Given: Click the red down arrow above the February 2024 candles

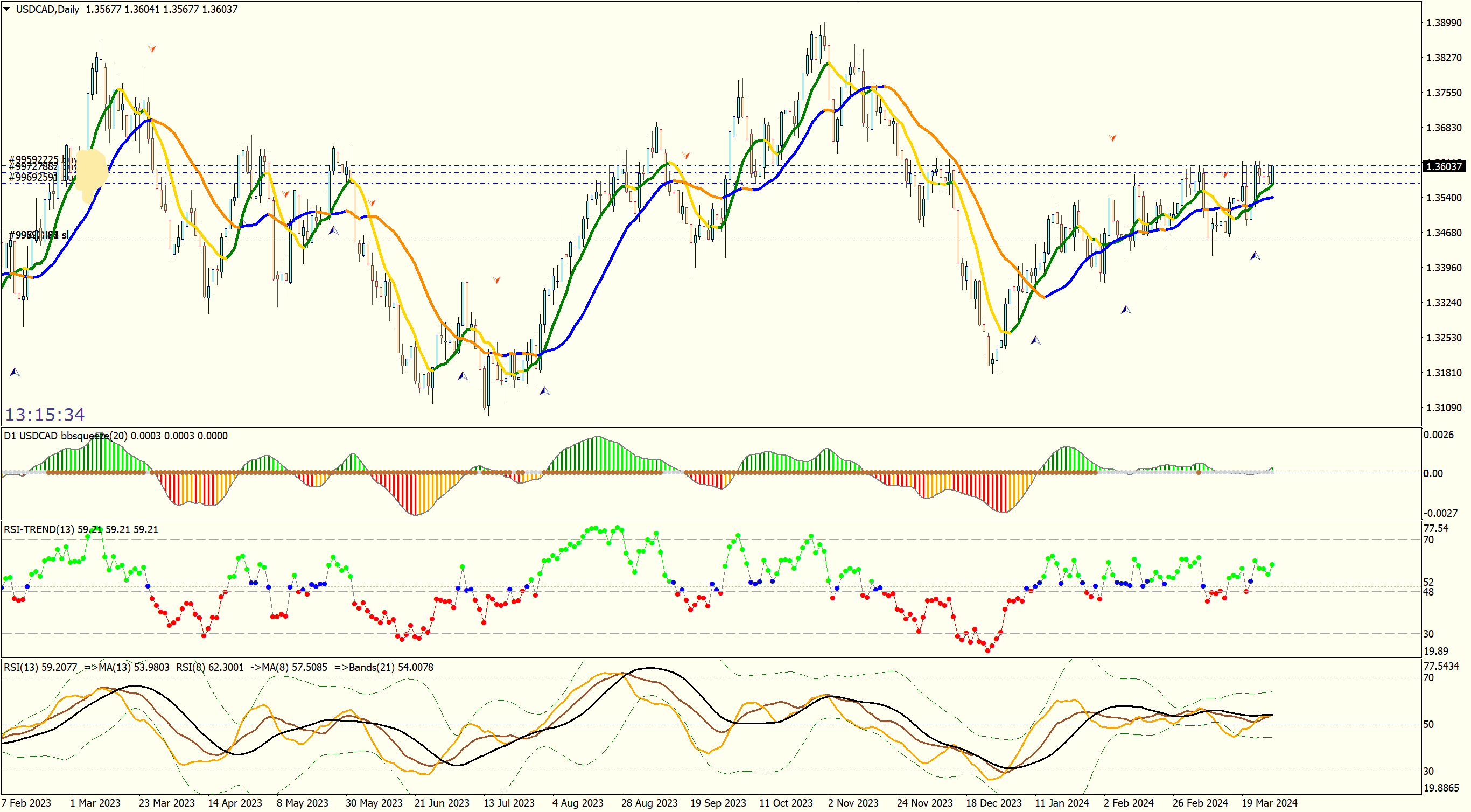Looking at the screenshot, I should coord(1112,138).
